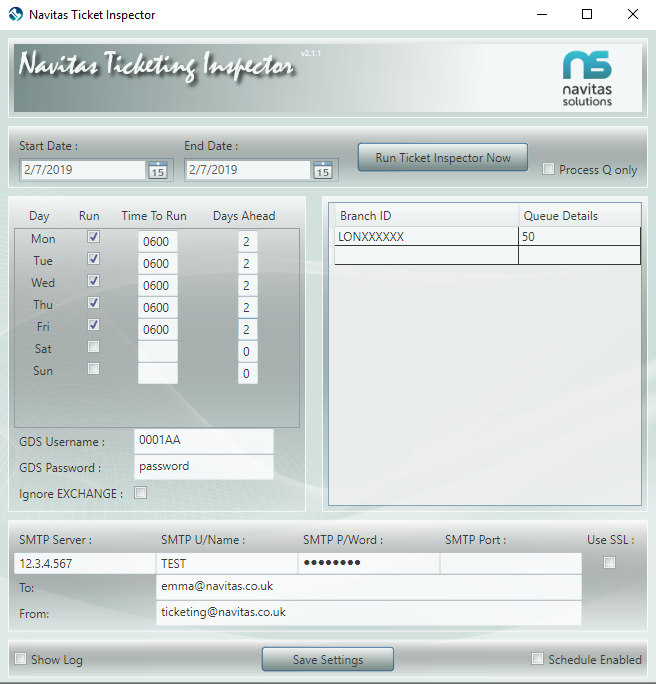Click the empty Sat Time To Run field
656x684 pixels.
tap(158, 352)
